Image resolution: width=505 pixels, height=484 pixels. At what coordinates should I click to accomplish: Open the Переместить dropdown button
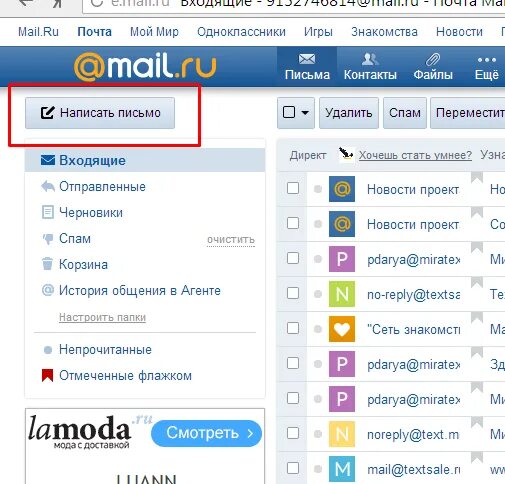(x=468, y=113)
